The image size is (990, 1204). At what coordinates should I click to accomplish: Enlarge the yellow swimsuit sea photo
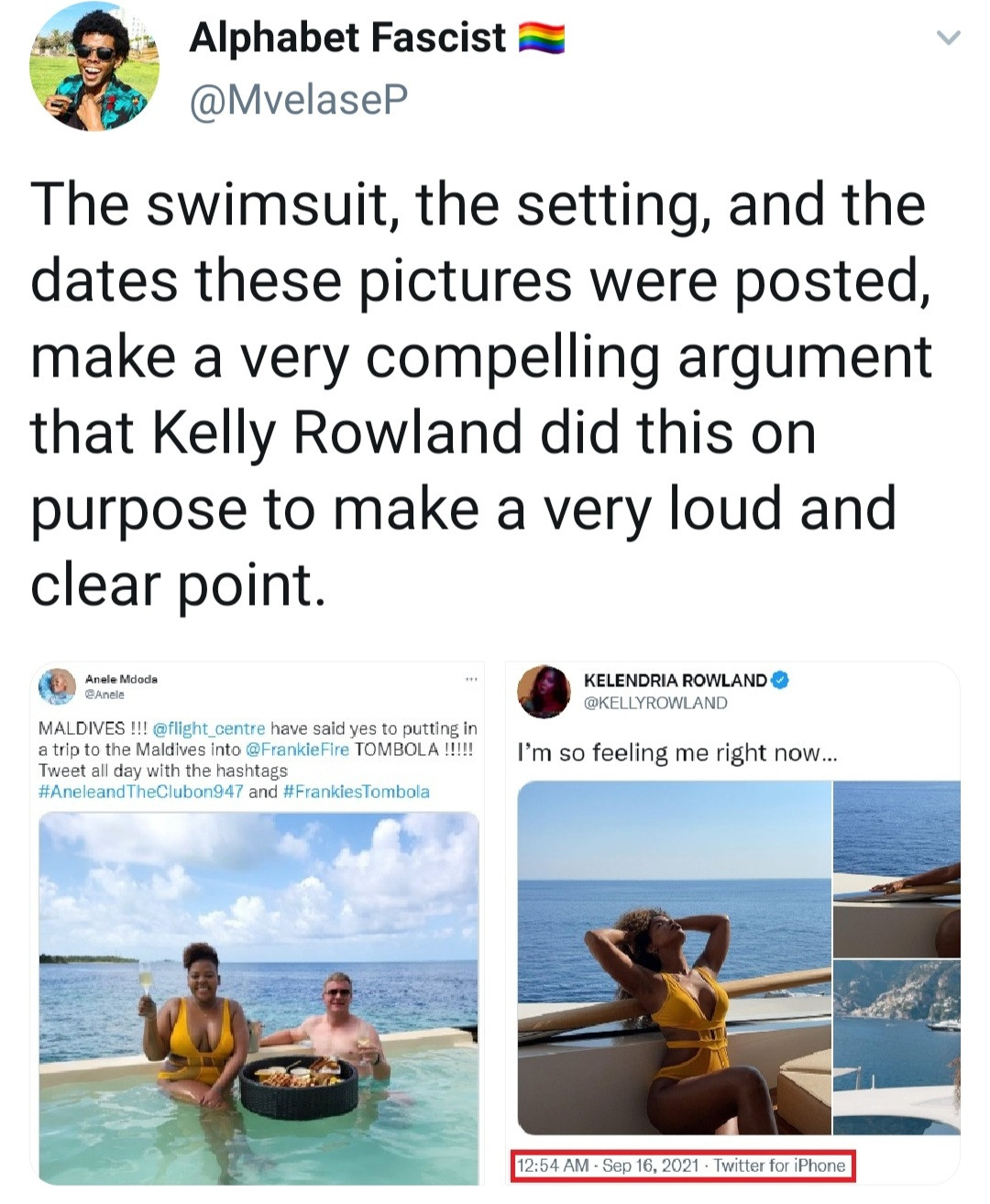pyautogui.click(x=674, y=958)
